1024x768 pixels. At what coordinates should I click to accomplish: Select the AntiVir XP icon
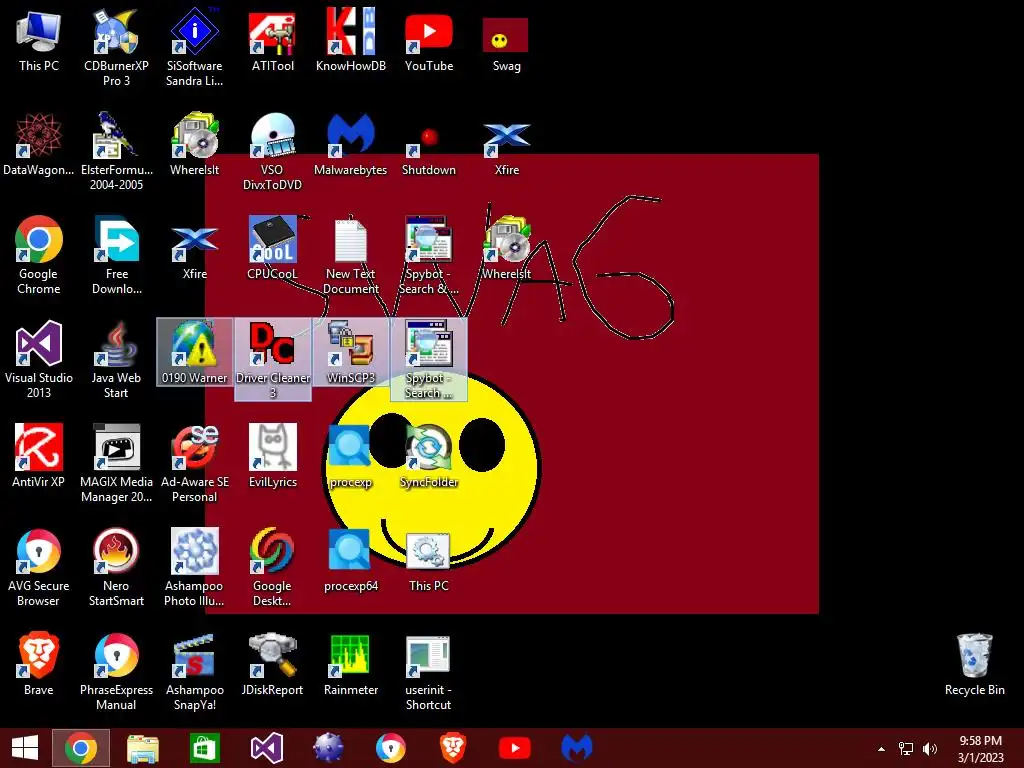coord(39,456)
